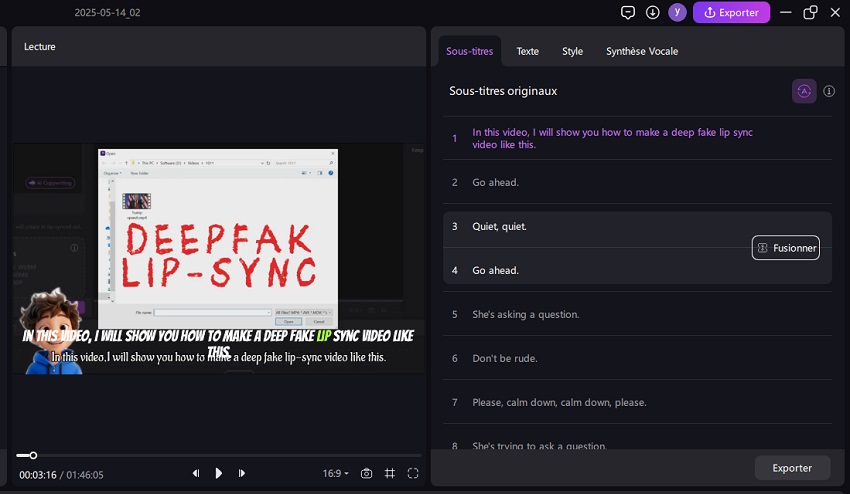Click the AI translate subtitles icon
Image resolution: width=850 pixels, height=494 pixels.
pyautogui.click(x=803, y=91)
